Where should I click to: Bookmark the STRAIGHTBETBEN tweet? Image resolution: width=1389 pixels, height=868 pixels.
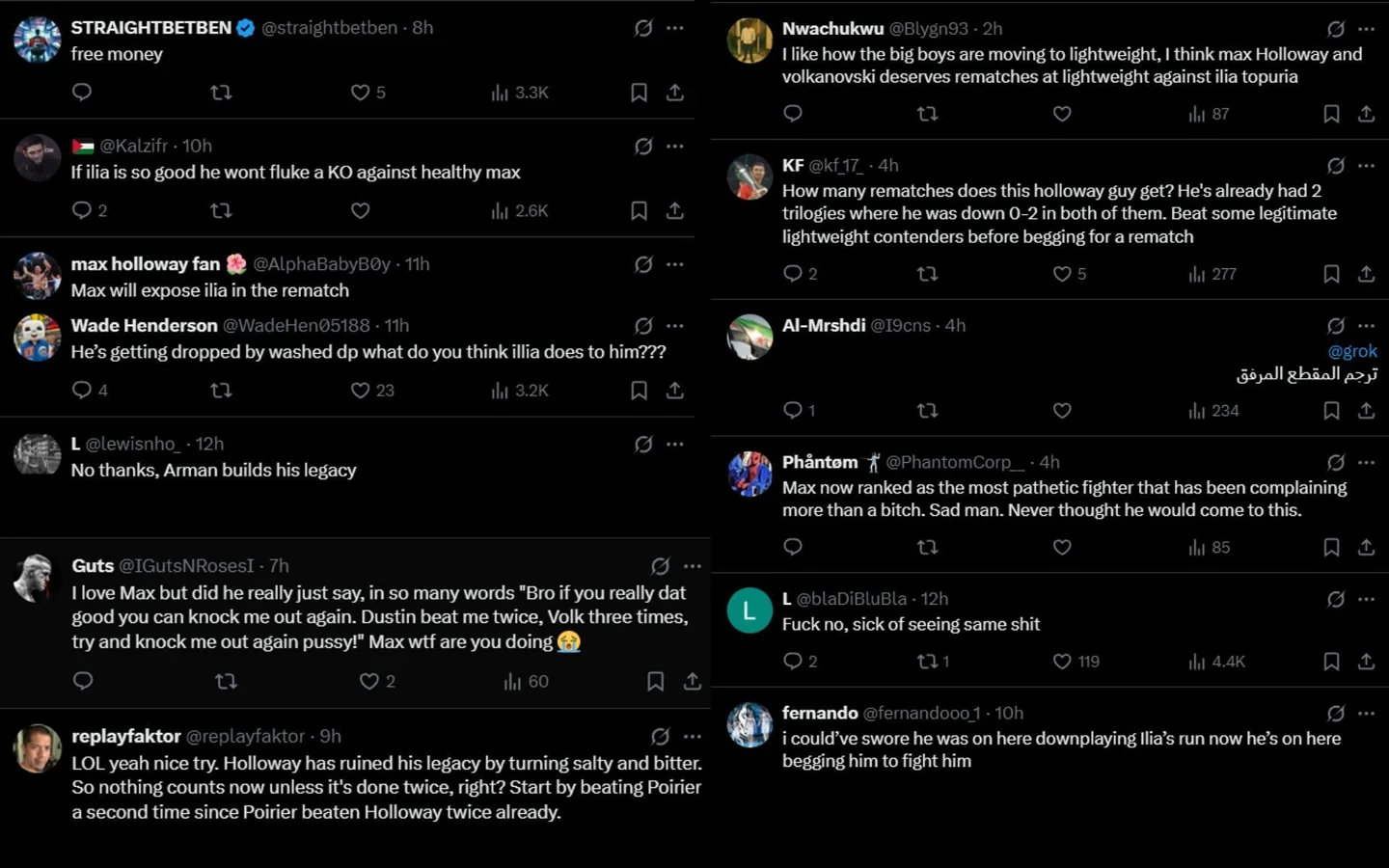tap(639, 93)
